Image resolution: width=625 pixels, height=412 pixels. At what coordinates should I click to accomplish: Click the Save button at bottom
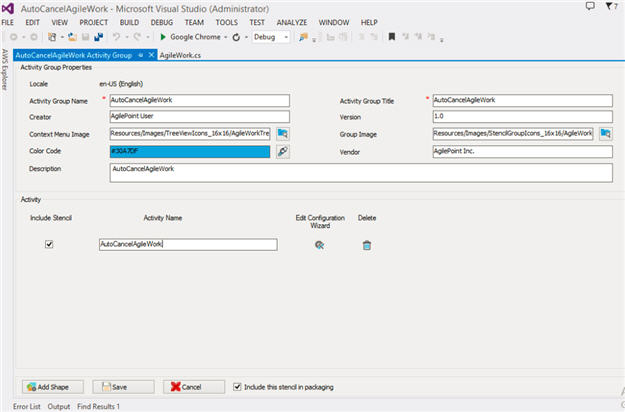[123, 387]
